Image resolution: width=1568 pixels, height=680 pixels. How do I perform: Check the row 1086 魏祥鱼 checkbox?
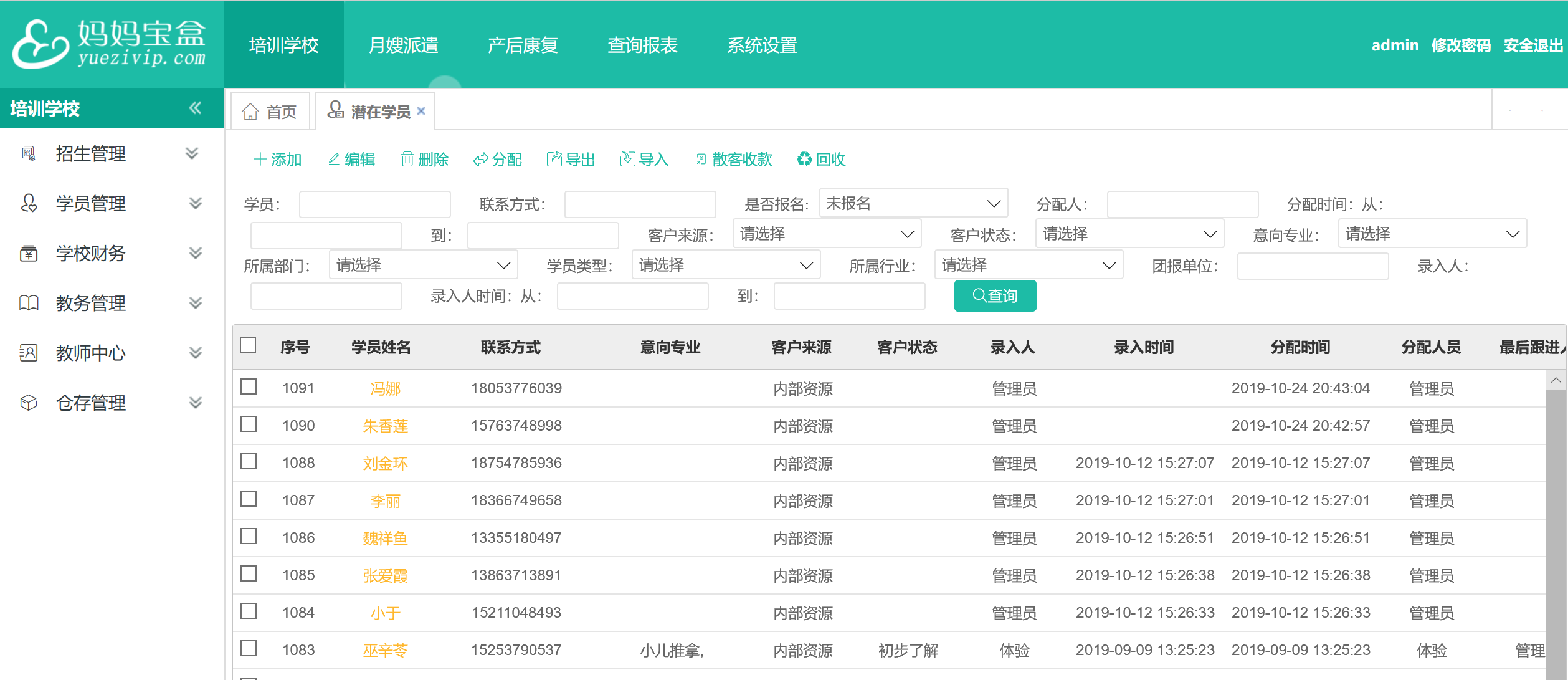point(249,537)
